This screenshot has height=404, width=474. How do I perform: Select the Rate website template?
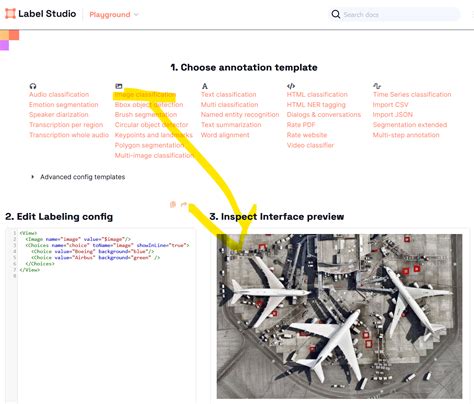point(307,135)
